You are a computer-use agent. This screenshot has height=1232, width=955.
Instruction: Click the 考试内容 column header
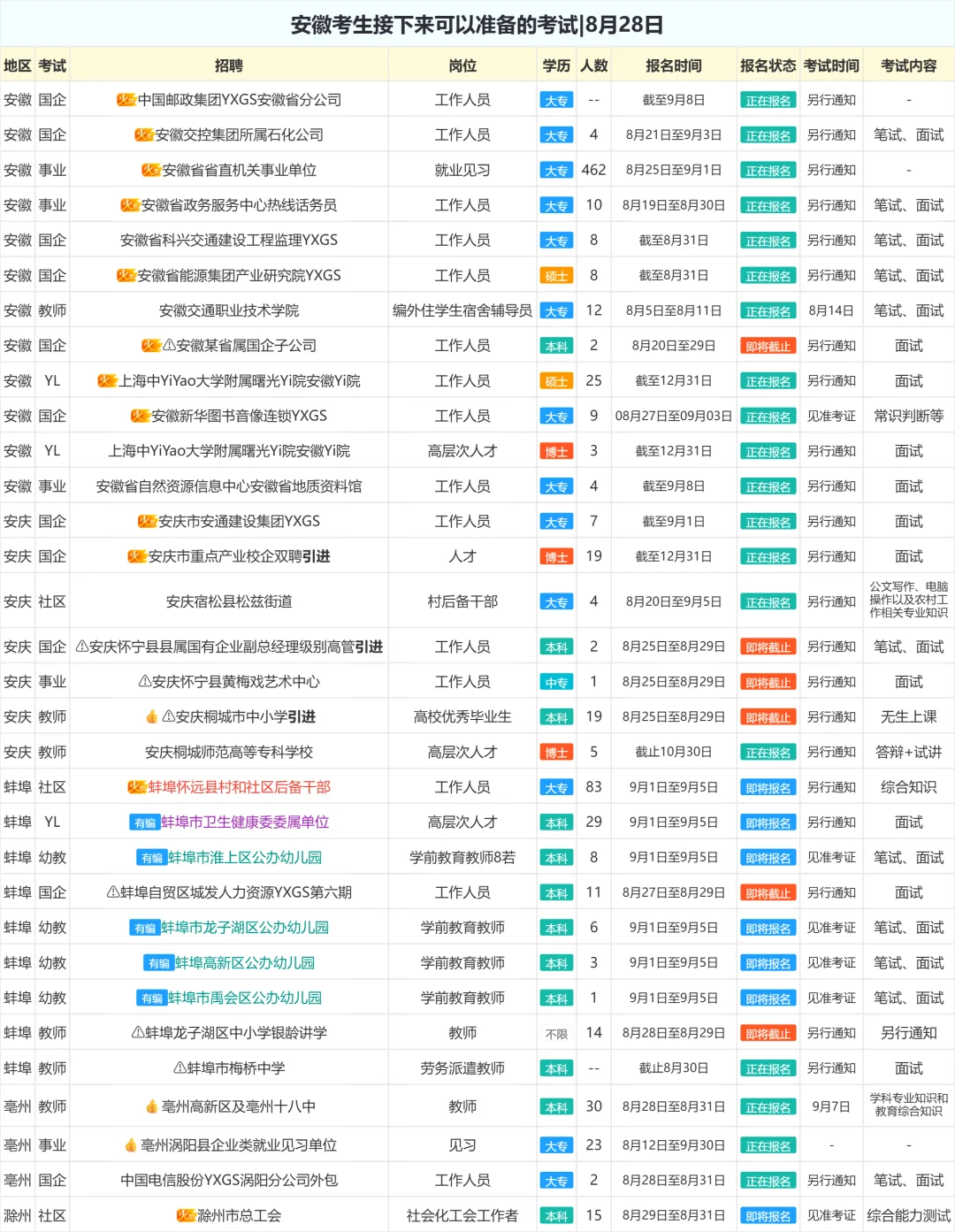pos(908,65)
